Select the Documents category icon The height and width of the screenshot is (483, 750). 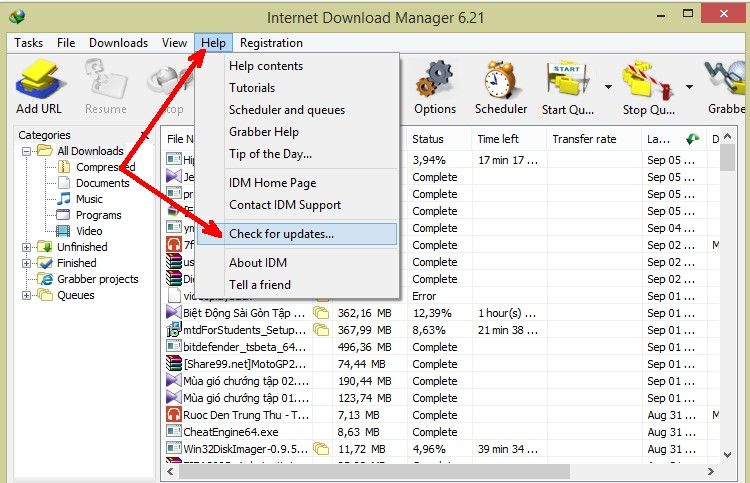[x=64, y=183]
